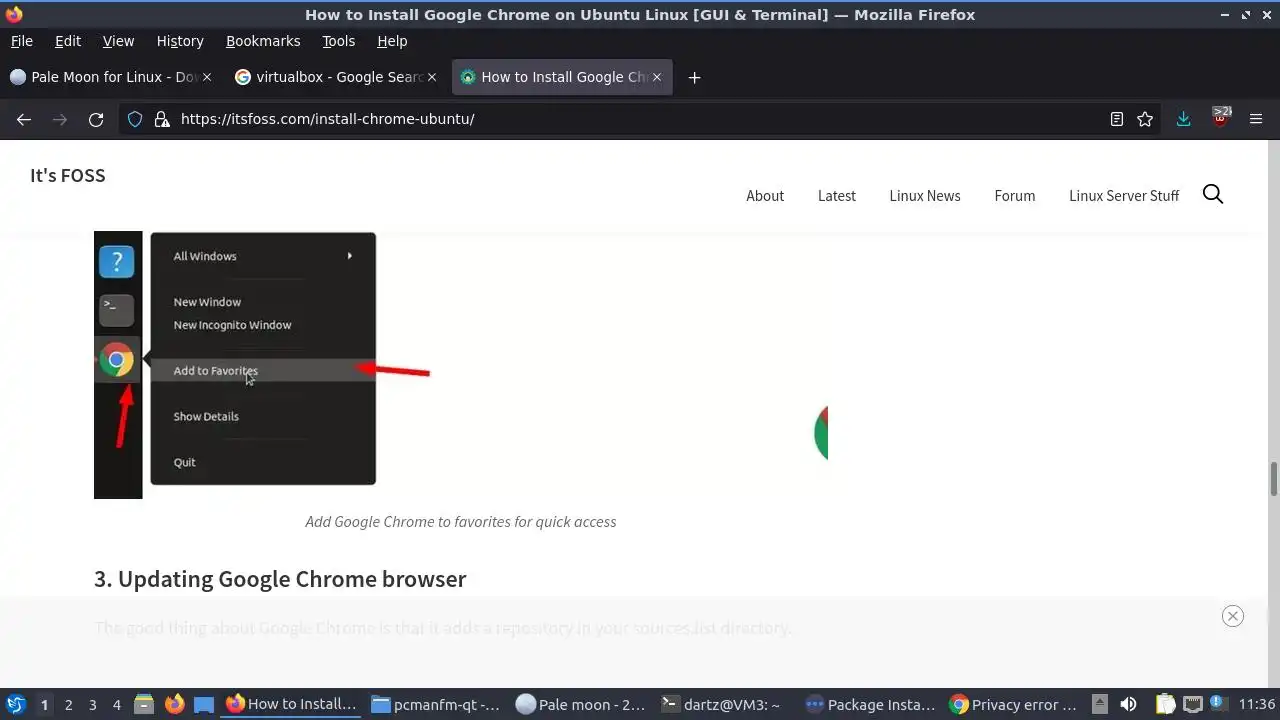This screenshot has width=1280, height=720.
Task: Switch to workspace 4
Action: click(x=116, y=705)
